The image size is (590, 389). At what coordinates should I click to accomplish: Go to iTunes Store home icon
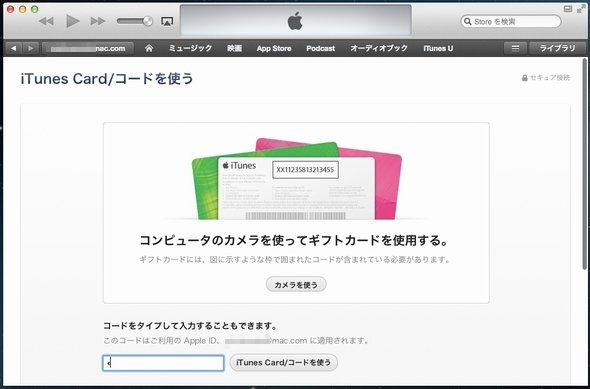pos(149,48)
